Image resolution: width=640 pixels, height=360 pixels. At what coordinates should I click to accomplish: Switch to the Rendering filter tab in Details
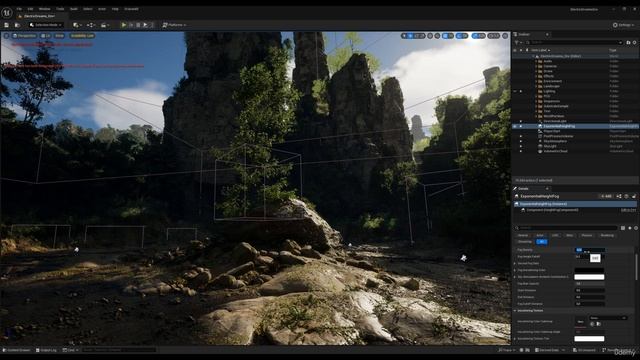[x=607, y=236]
